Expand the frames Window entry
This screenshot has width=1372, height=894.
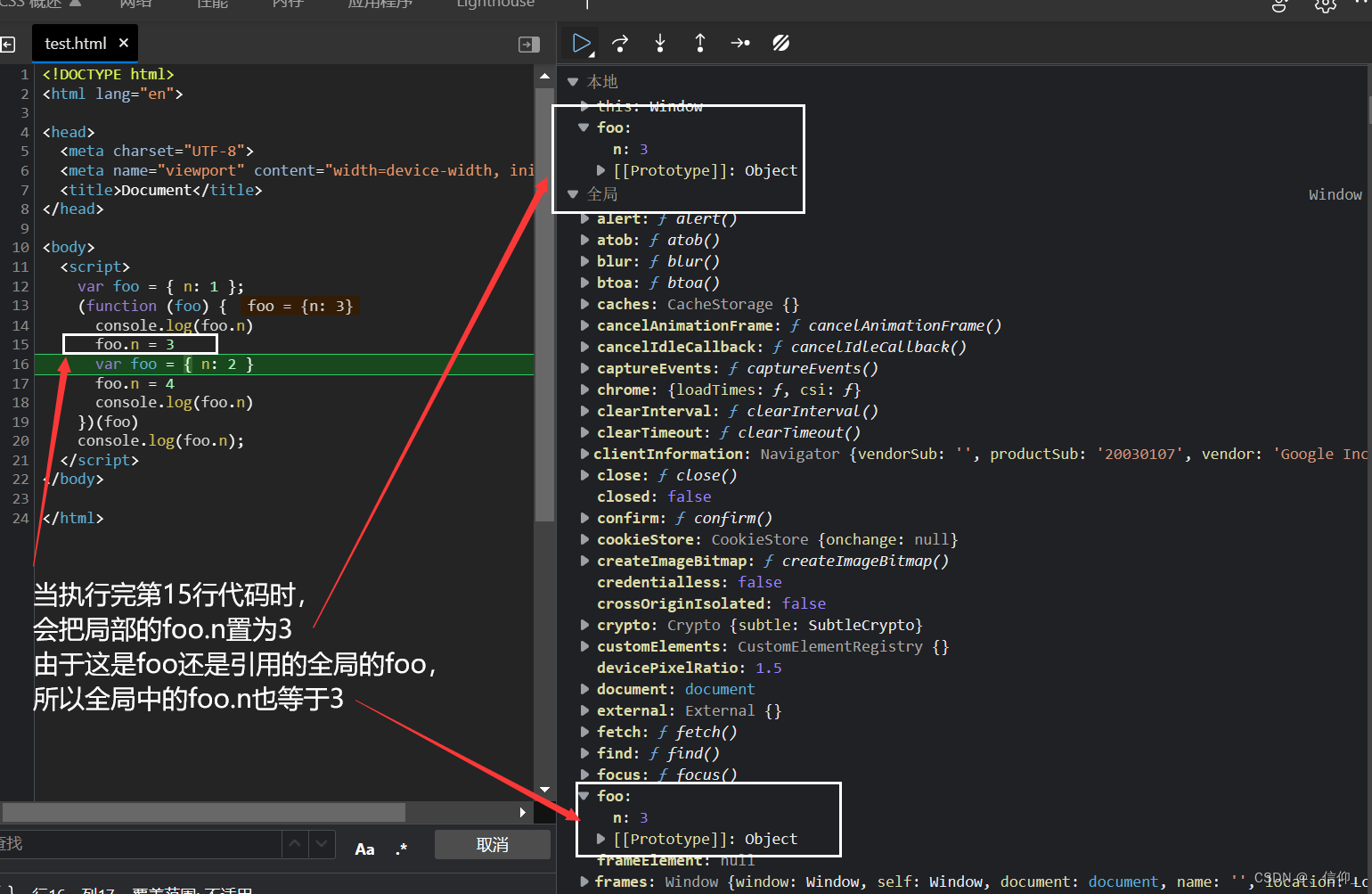584,882
